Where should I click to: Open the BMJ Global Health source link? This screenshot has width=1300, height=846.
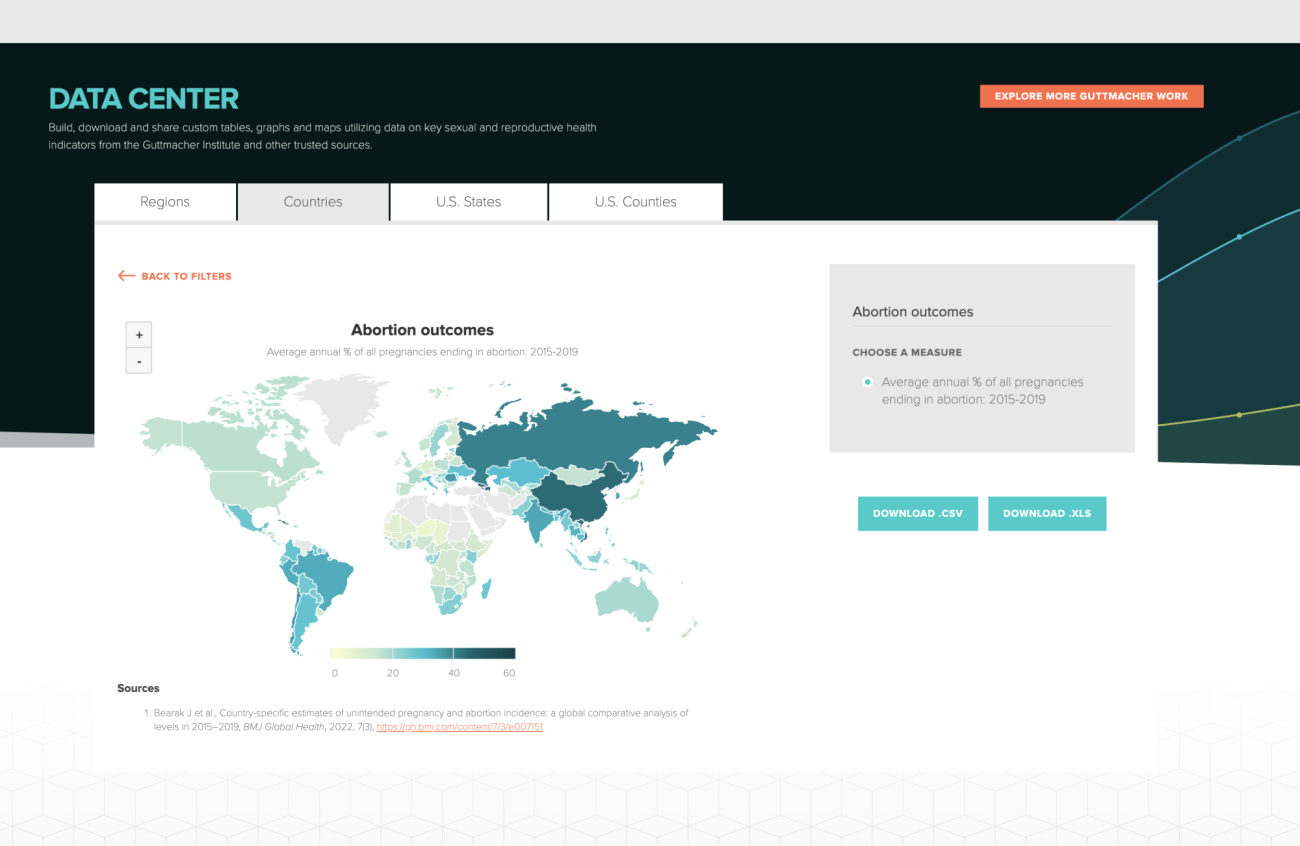(459, 727)
